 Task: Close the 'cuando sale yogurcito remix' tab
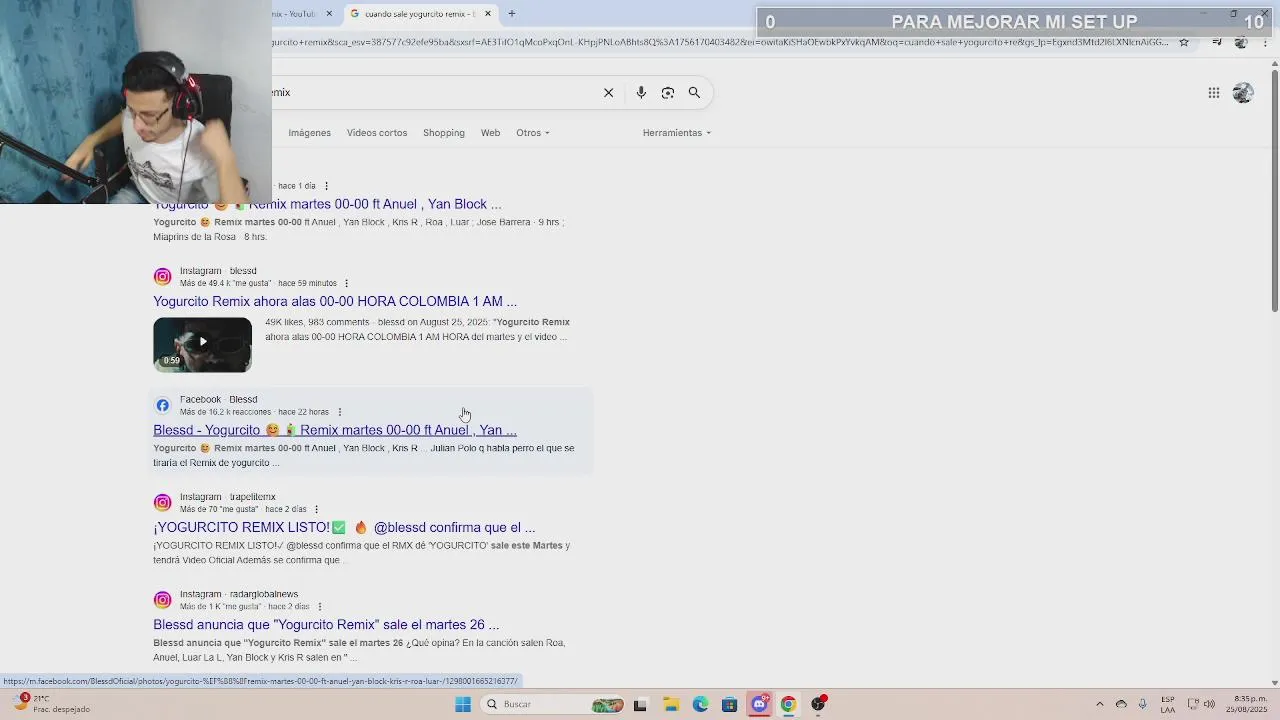pyautogui.click(x=488, y=14)
